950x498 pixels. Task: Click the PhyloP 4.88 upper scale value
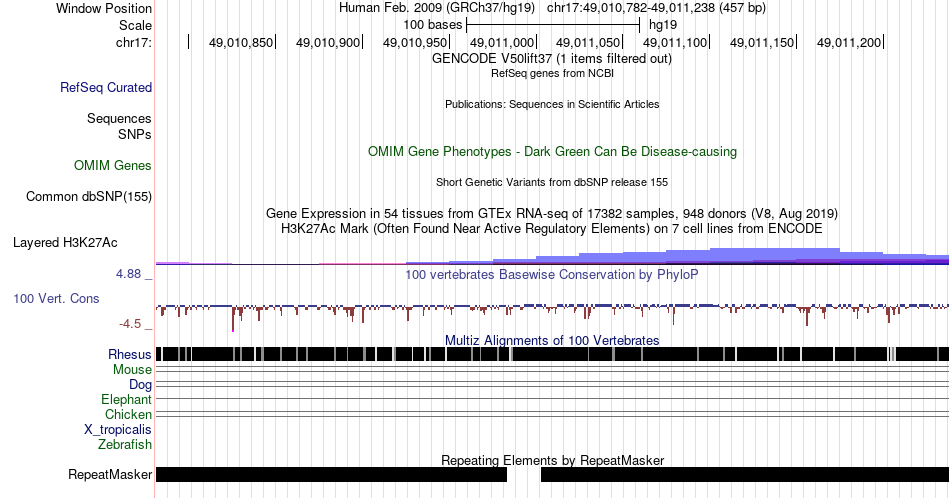(128, 274)
